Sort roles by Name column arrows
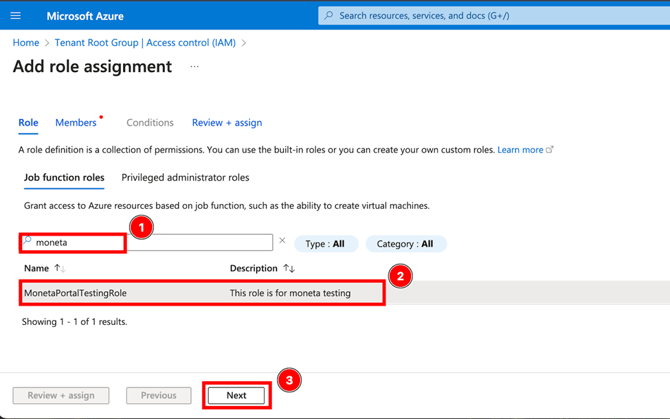The width and height of the screenshot is (670, 419). pos(59,269)
